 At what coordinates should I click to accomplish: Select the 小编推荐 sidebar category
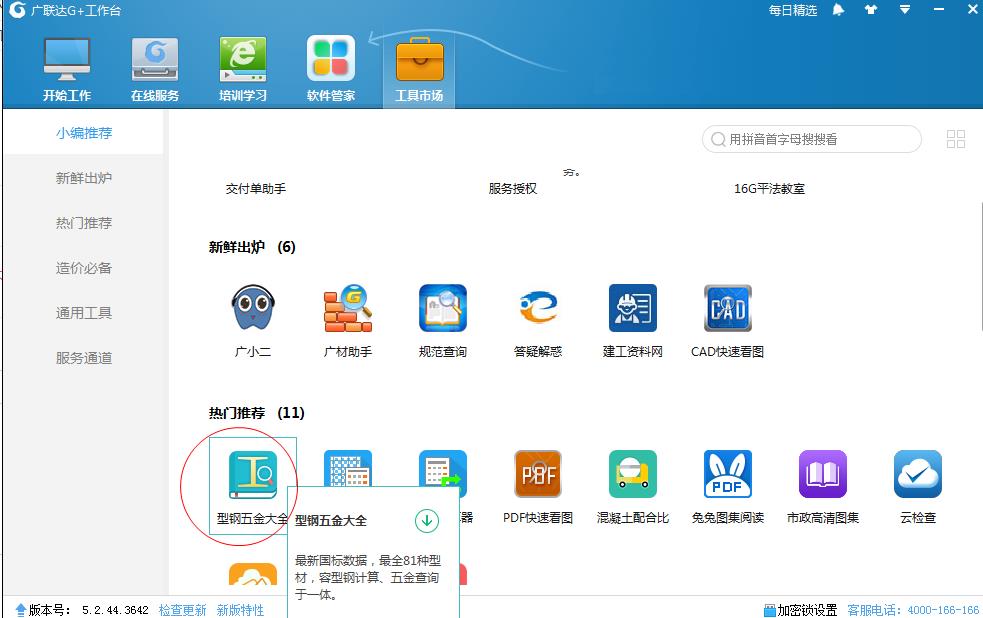(x=84, y=133)
